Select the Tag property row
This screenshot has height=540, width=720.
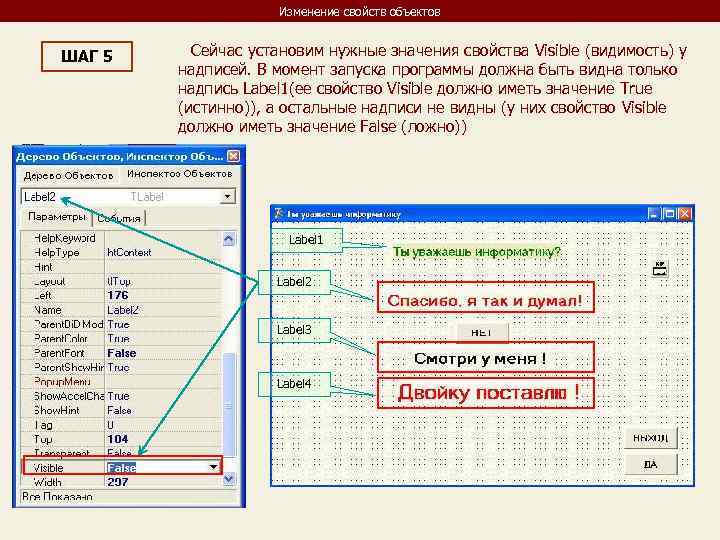(121, 425)
